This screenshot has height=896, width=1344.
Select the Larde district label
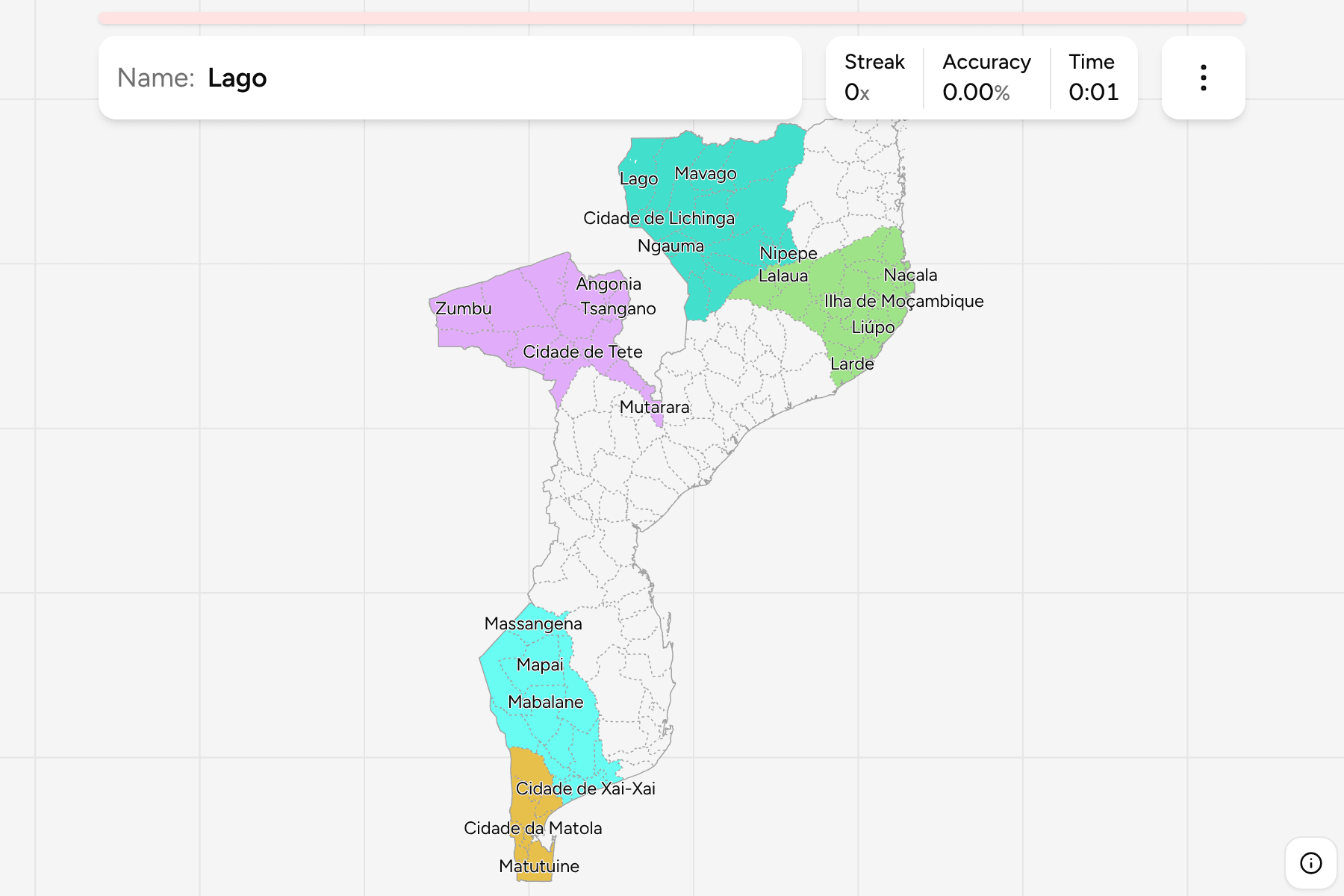pos(852,364)
